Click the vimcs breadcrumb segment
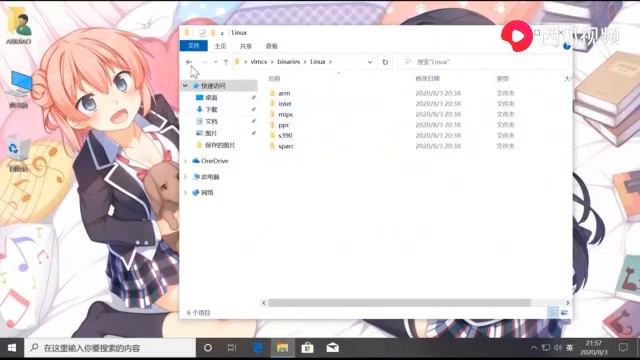This screenshot has width=640, height=360. pos(258,62)
